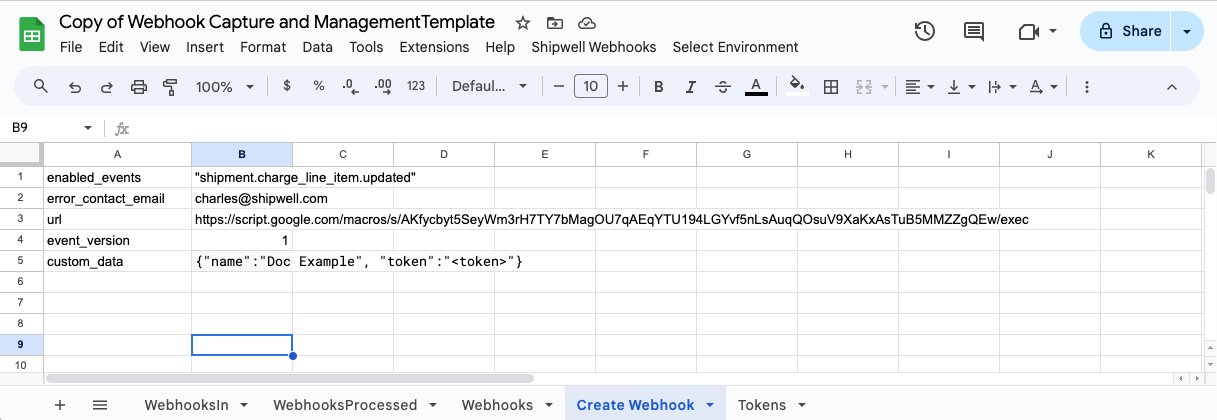Open more number formats 123

[416, 87]
